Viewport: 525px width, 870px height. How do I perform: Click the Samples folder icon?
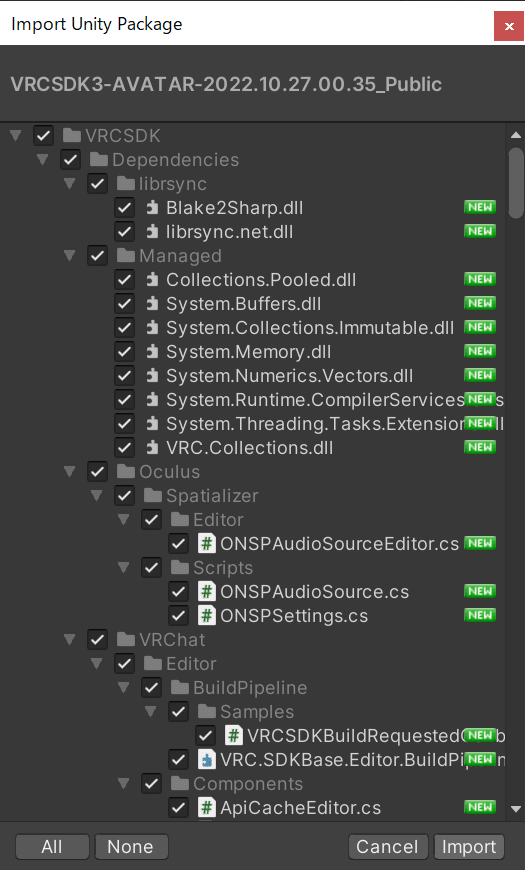(207, 712)
